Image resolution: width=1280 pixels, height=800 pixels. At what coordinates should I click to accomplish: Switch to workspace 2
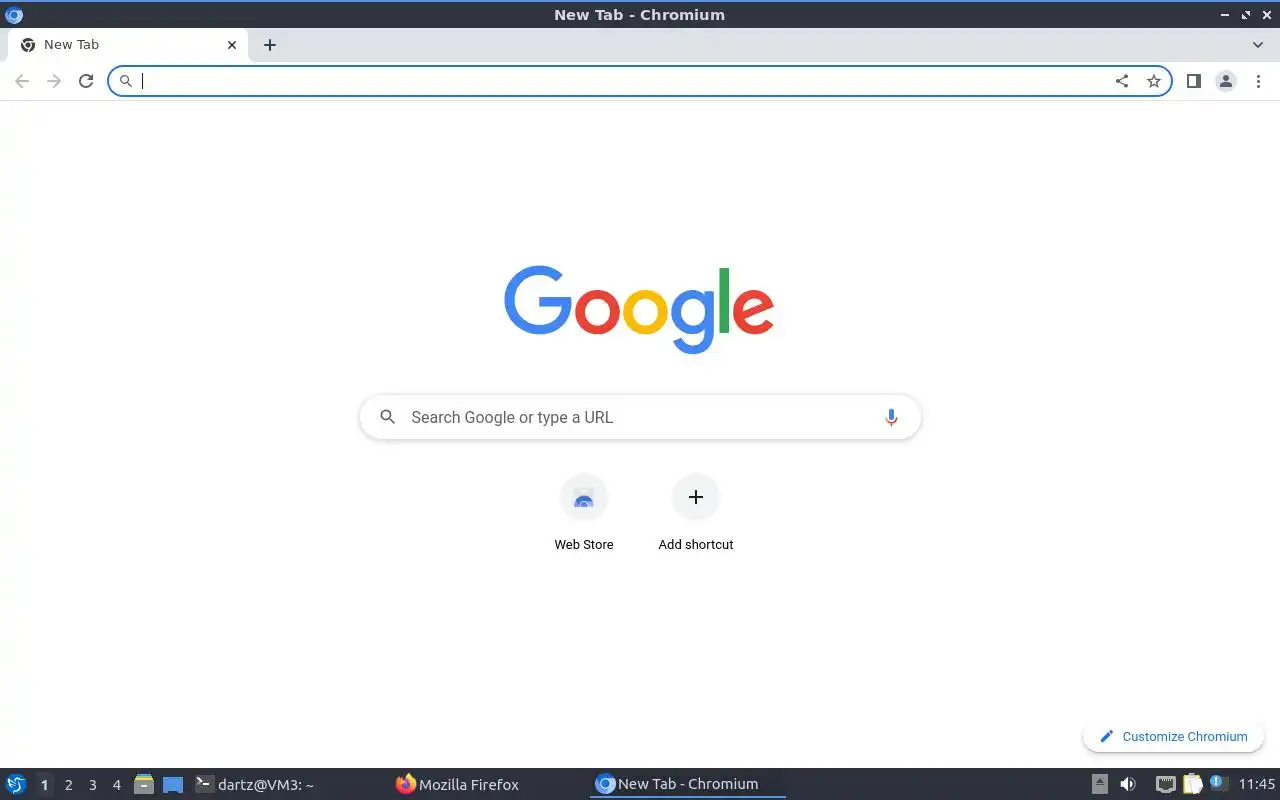68,785
